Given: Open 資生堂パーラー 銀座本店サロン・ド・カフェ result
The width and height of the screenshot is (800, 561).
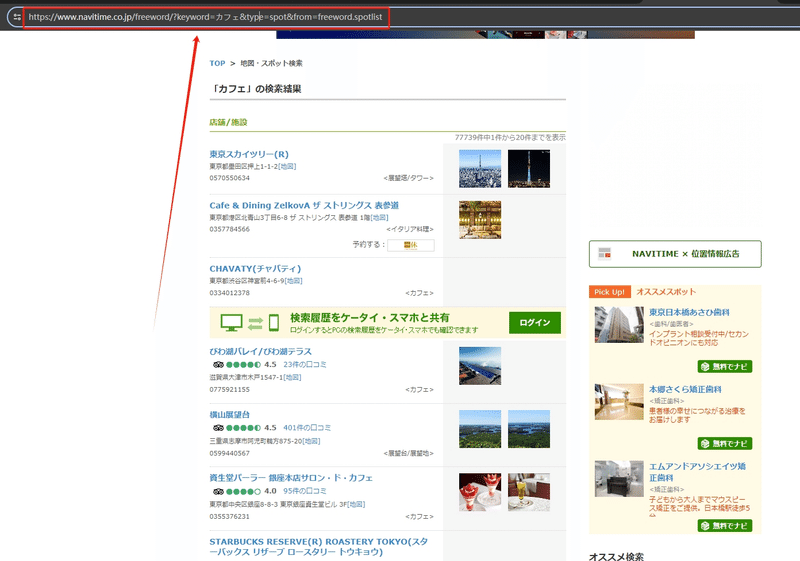Looking at the screenshot, I should click(291, 478).
